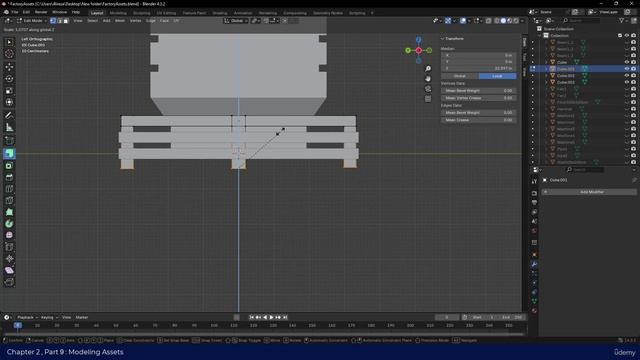Open the Vertex menu in the viewport header
This screenshot has height=360, width=640.
136,20
